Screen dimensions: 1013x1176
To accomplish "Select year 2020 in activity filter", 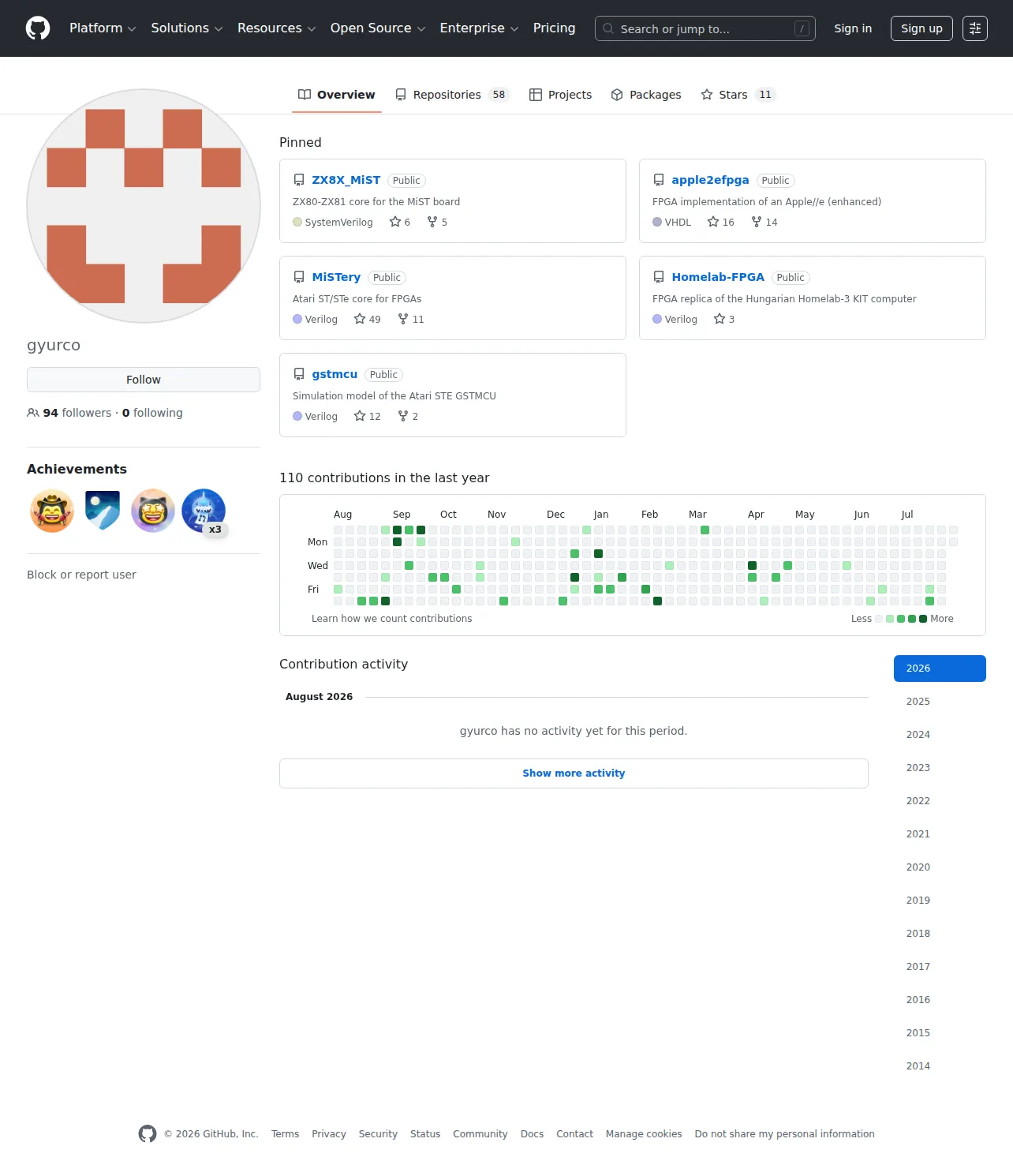I will pos(940,867).
